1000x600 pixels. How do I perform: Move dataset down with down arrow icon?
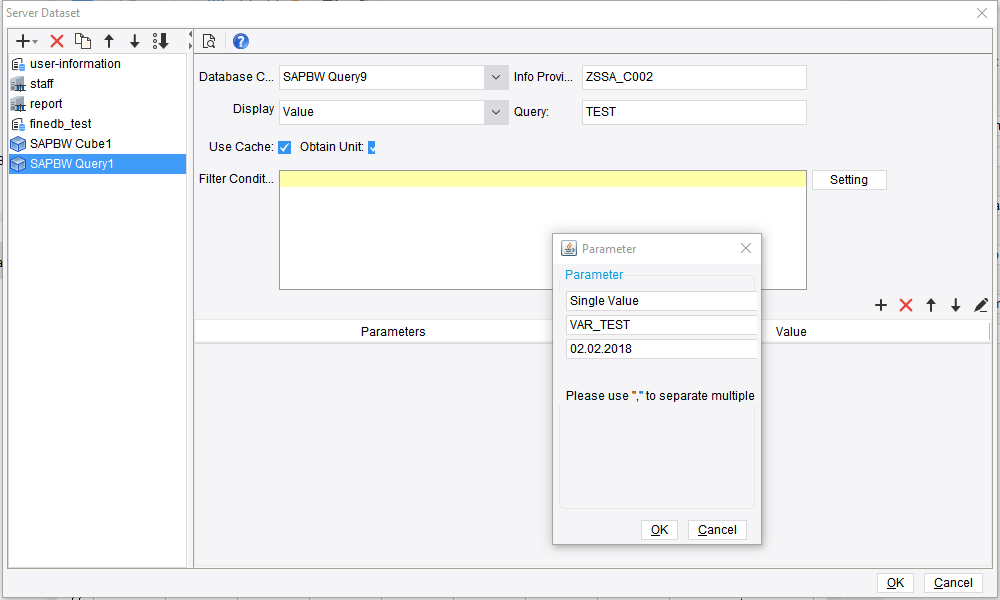click(134, 41)
